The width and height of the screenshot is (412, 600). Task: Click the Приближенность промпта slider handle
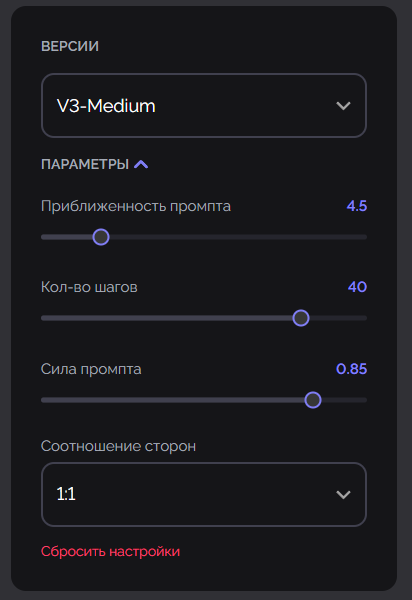pos(101,237)
